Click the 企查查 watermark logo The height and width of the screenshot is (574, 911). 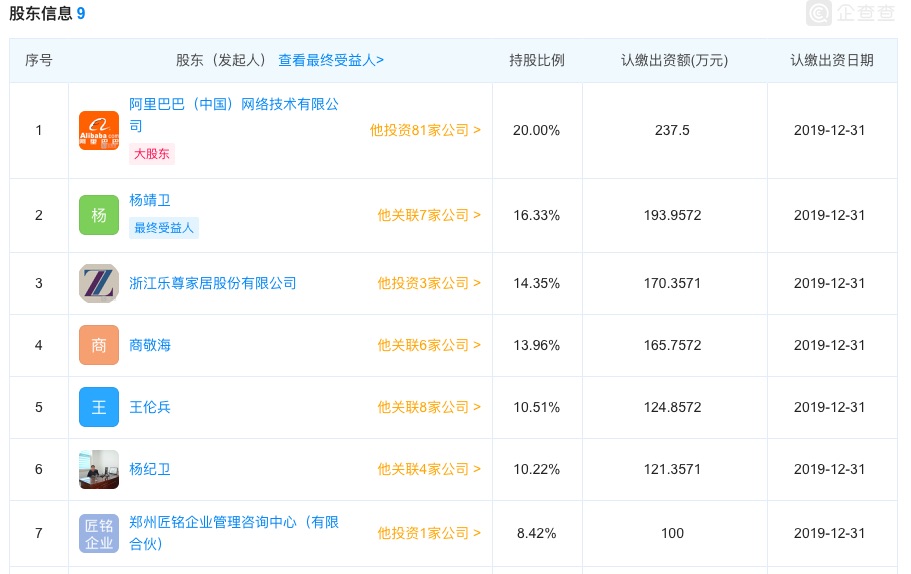(x=851, y=13)
